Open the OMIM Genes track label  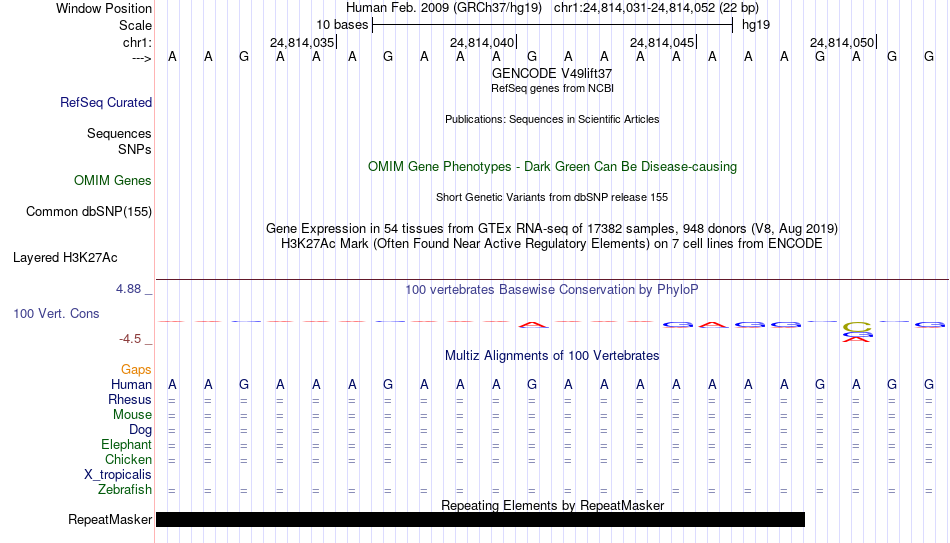coord(112,181)
